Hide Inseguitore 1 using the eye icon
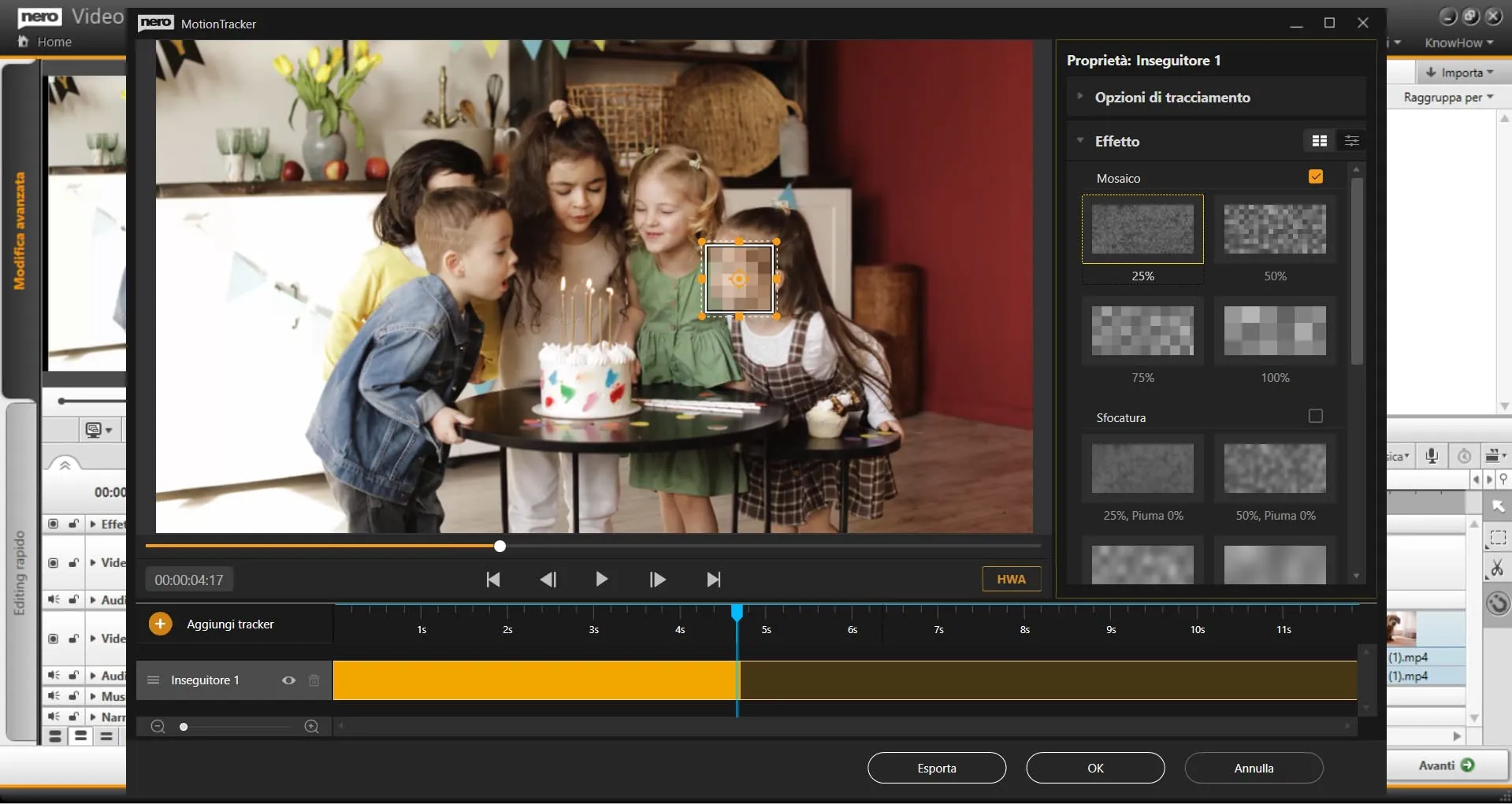This screenshot has width=1512, height=804. [288, 680]
